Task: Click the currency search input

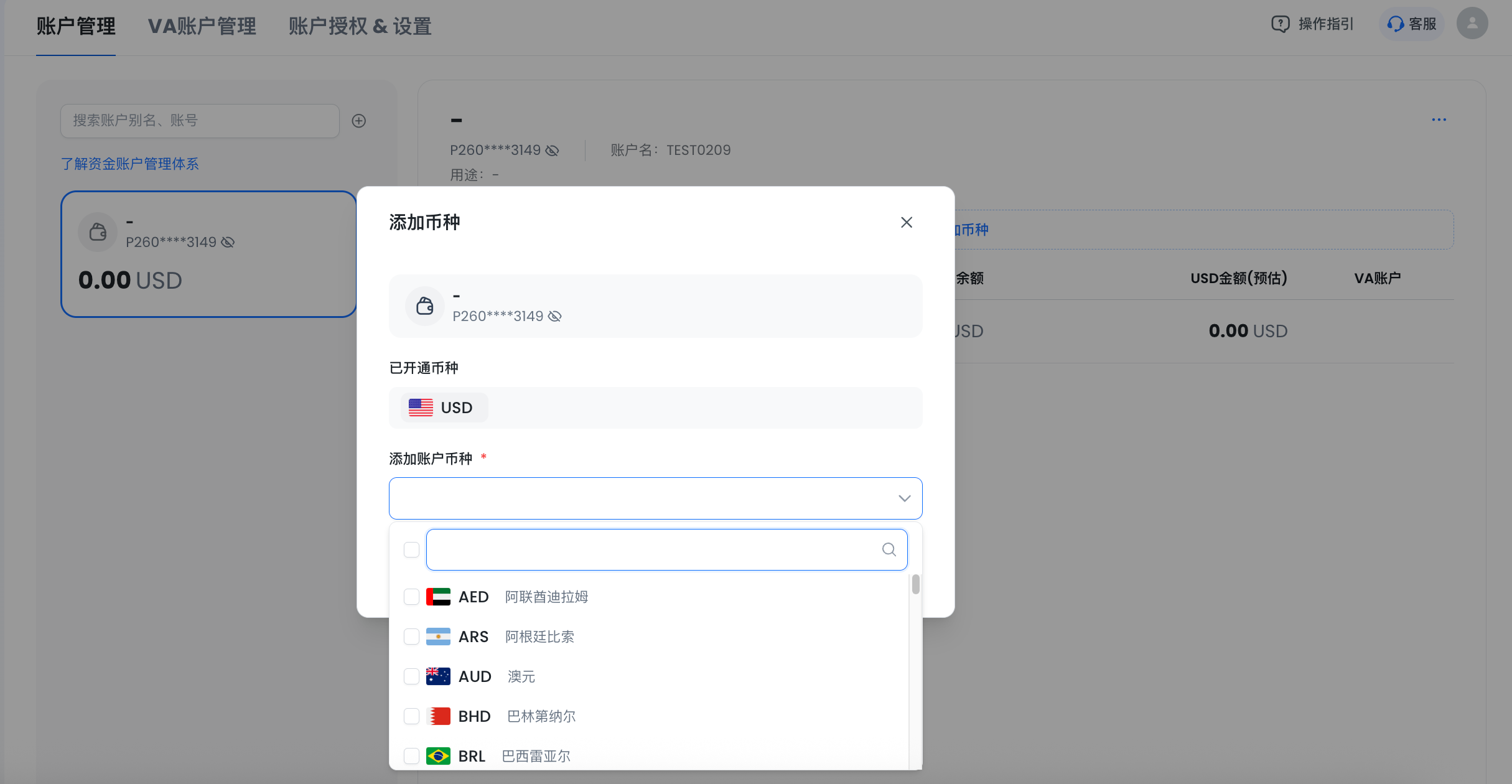Action: tap(666, 549)
